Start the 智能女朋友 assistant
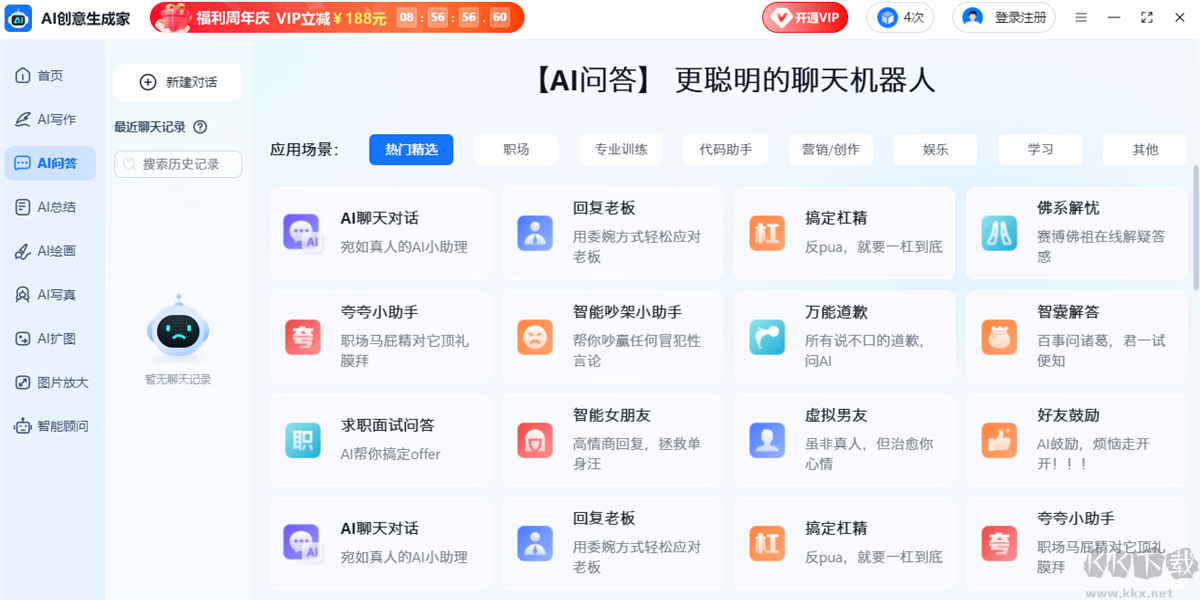 (612, 439)
